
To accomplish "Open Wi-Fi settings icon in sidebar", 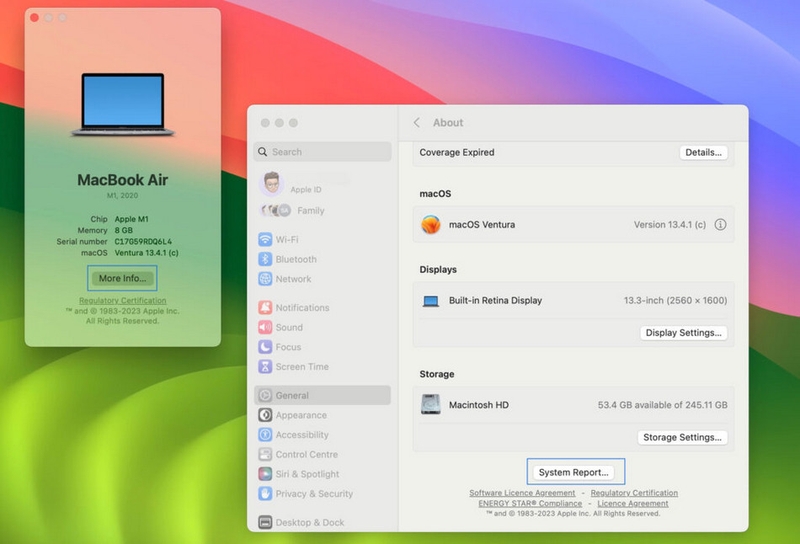I will point(265,239).
